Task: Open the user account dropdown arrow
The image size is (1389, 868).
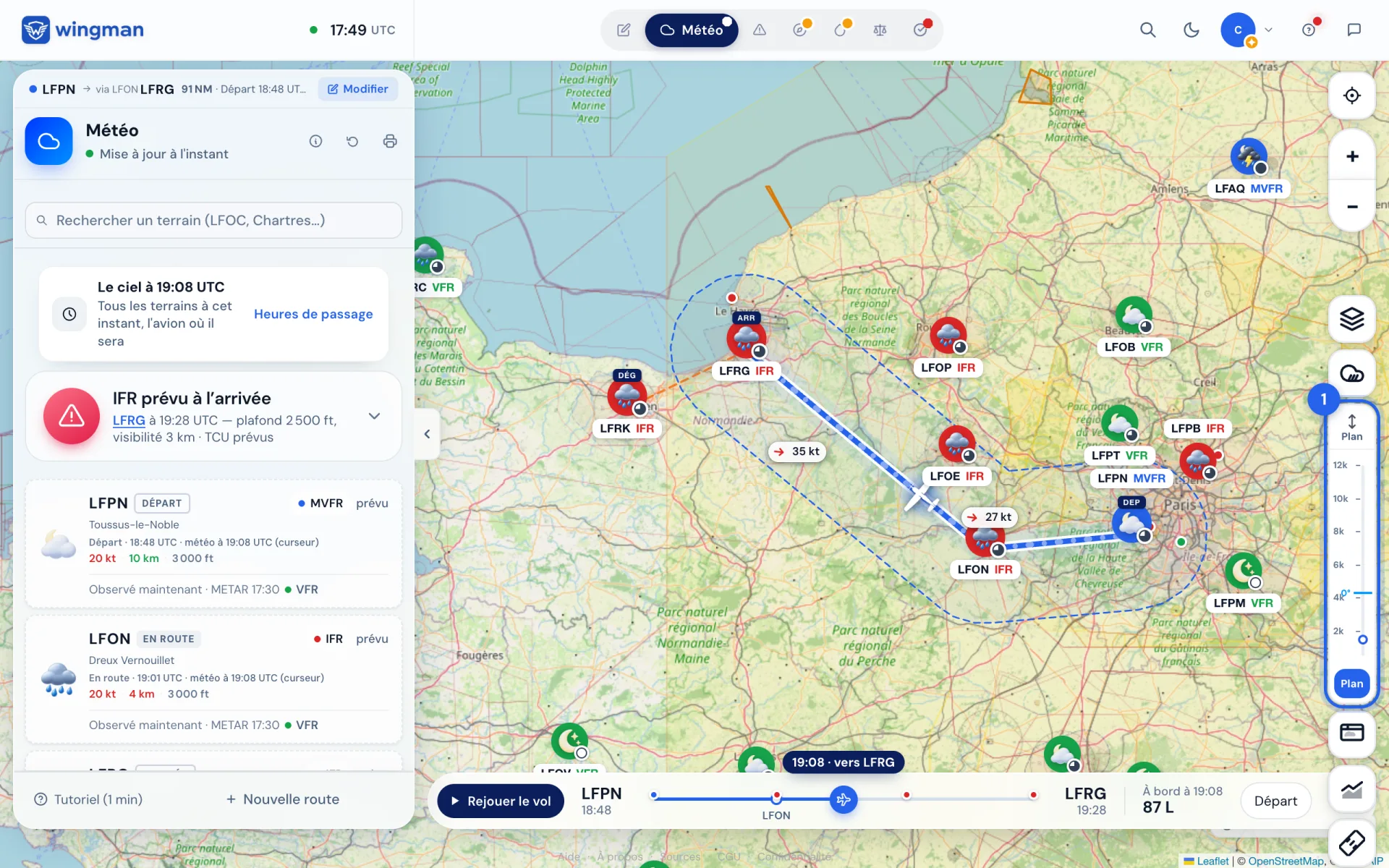Action: pyautogui.click(x=1268, y=30)
